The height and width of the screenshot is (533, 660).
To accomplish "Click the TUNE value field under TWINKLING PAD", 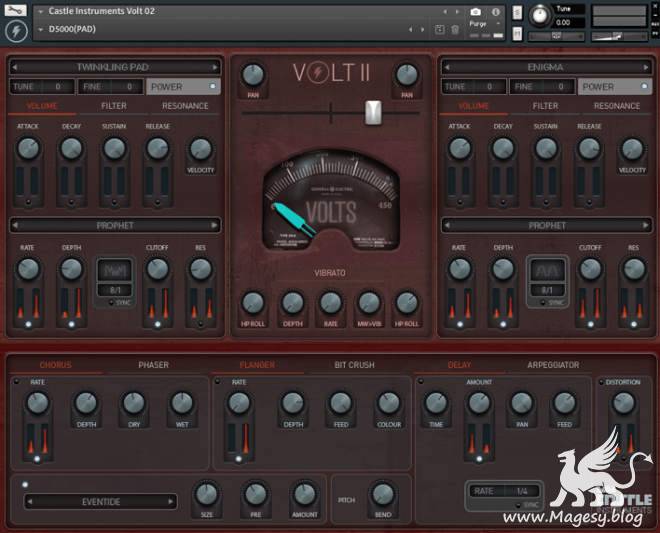I will pos(42,86).
